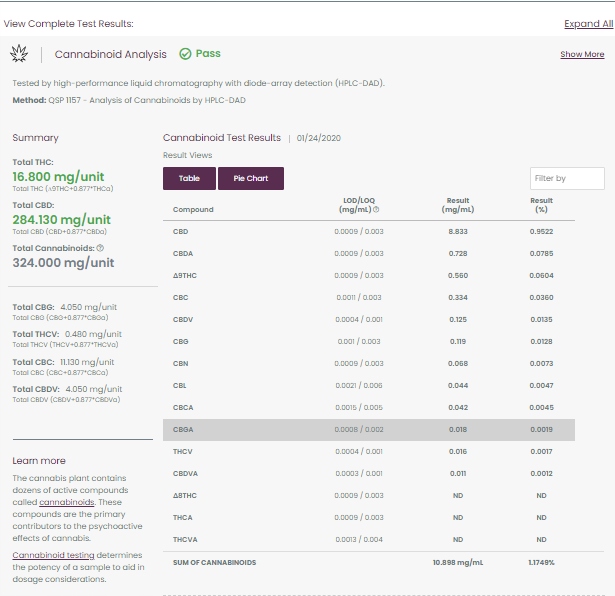Select the highlighted CBGA row

coord(368,429)
